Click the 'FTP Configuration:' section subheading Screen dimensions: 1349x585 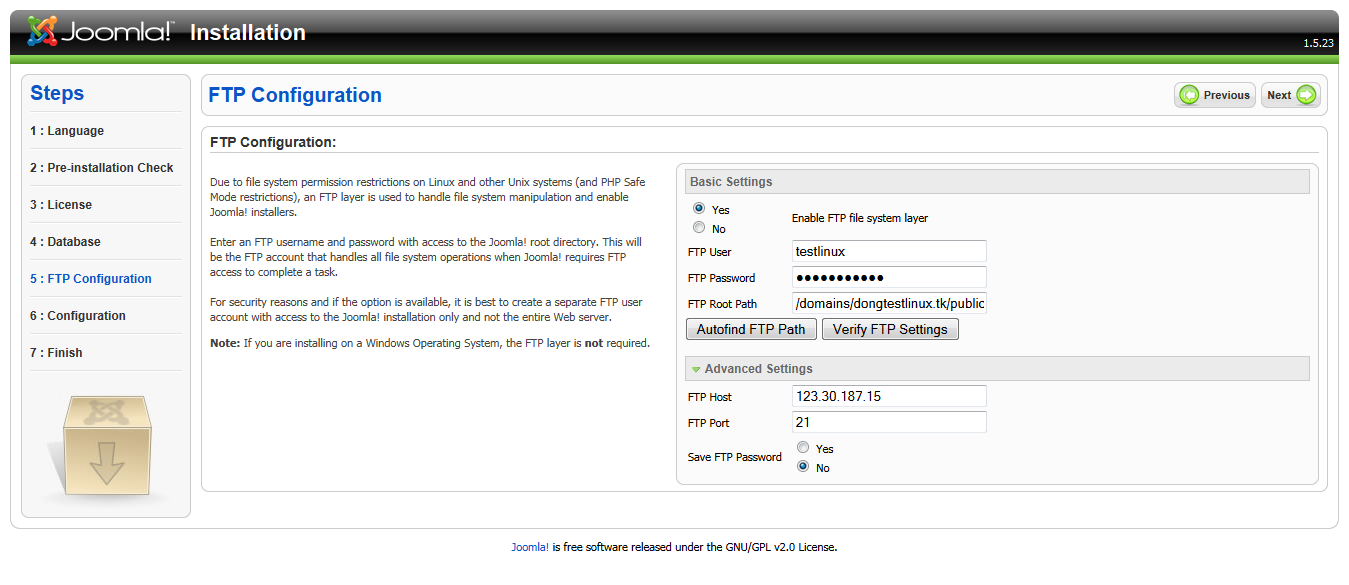(x=272, y=142)
